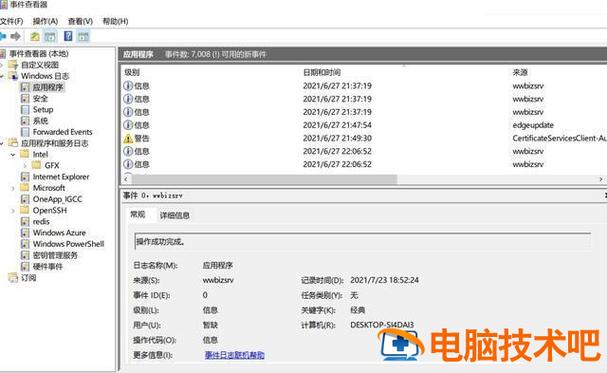607x373 pixels.
Task: Click the 应用程序 log icon in tree
Action: 25,87
